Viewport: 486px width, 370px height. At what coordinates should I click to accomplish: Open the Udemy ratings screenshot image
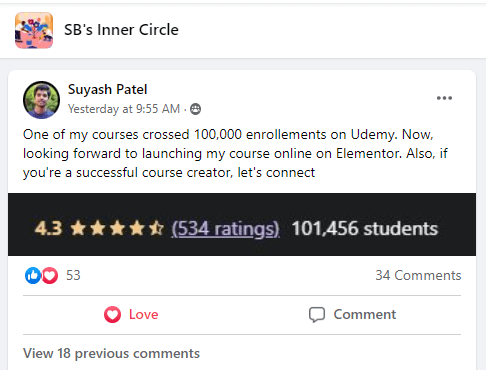pyautogui.click(x=242, y=224)
